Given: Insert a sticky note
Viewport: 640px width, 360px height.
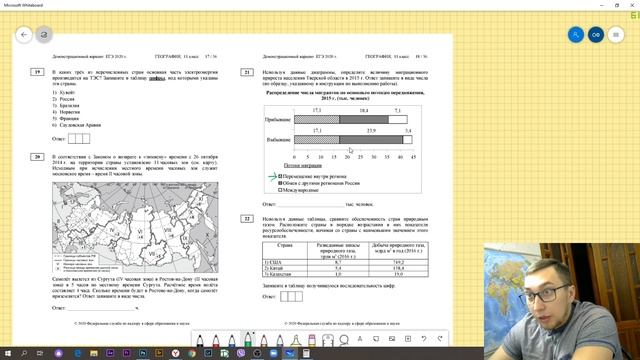Looking at the screenshot, I should [x=376, y=339].
